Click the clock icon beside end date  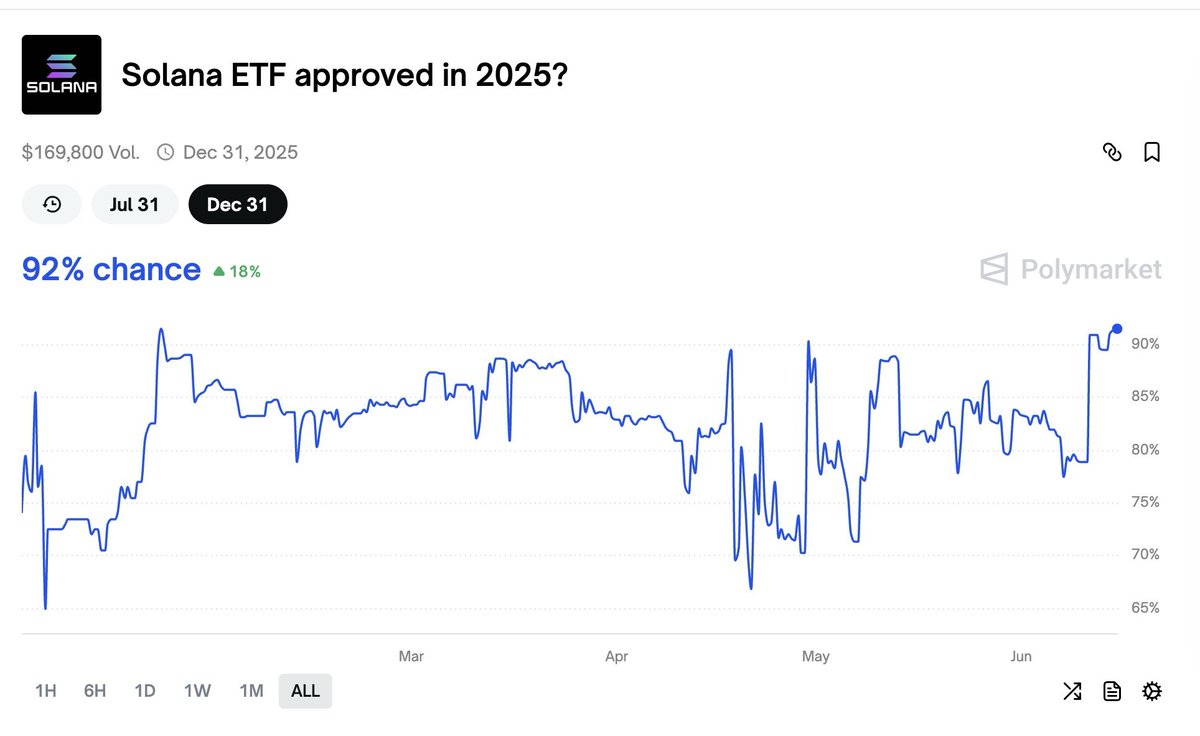tap(165, 152)
